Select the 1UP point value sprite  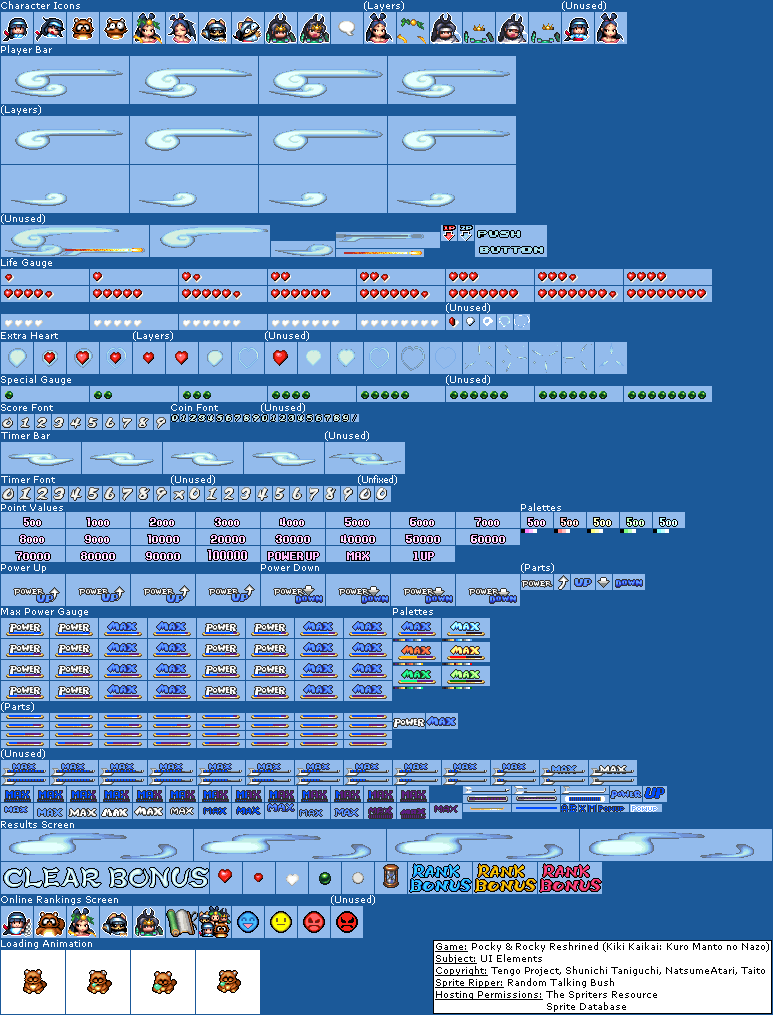pos(423,555)
